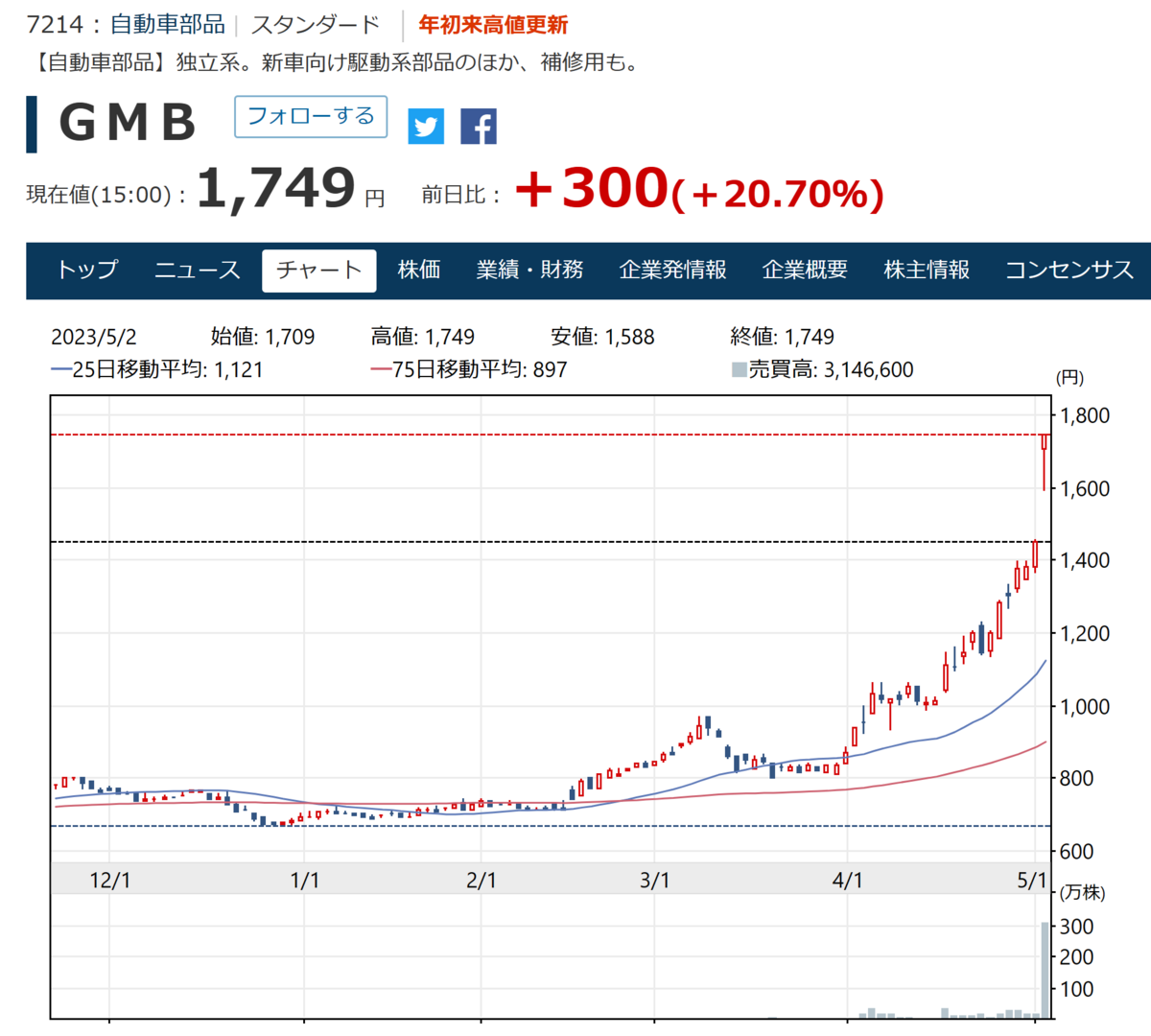Click the GMB company name heading
1151x1036 pixels.
click(x=128, y=123)
